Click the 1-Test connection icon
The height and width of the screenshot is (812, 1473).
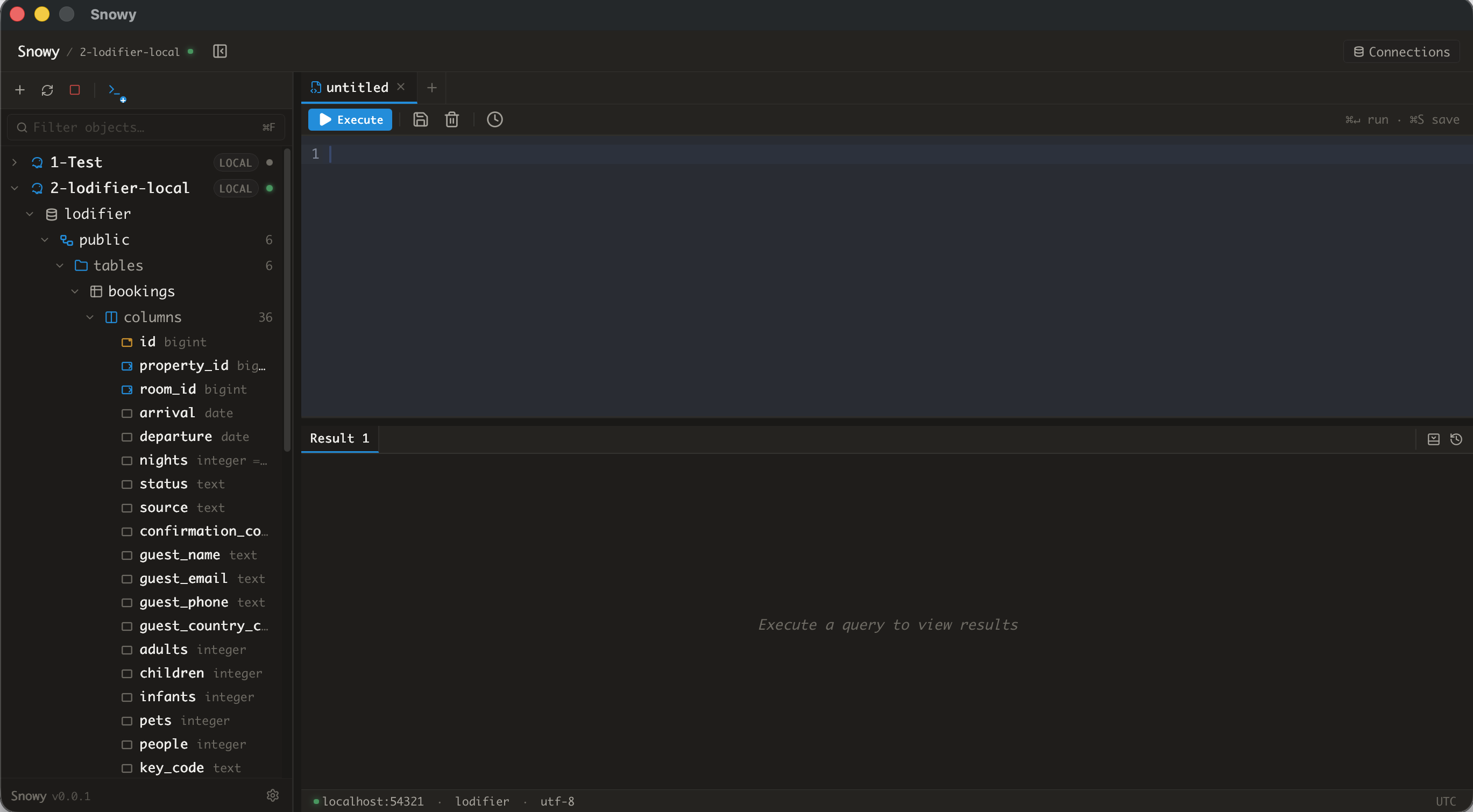pyautogui.click(x=37, y=162)
